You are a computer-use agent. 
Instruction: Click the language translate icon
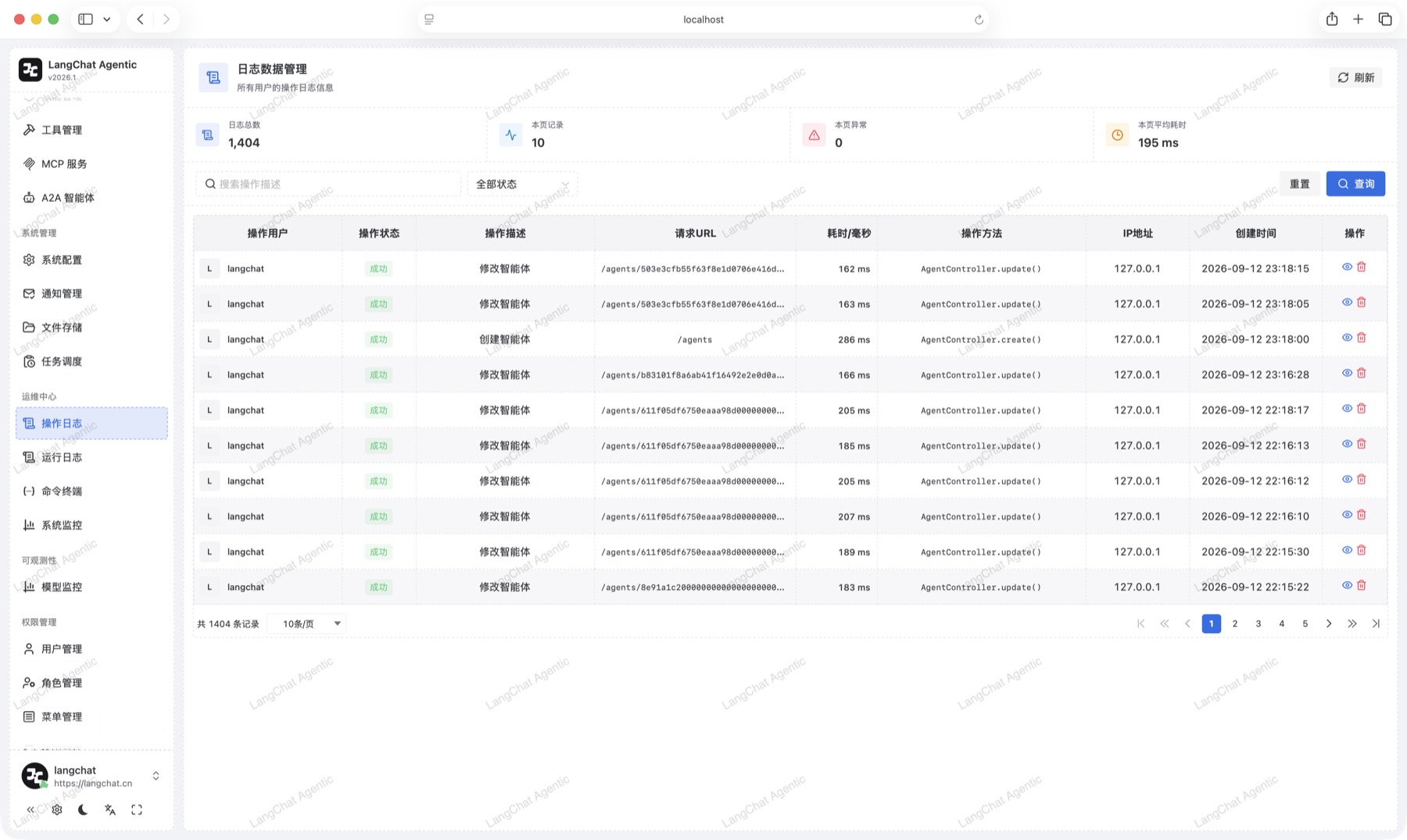point(110,810)
